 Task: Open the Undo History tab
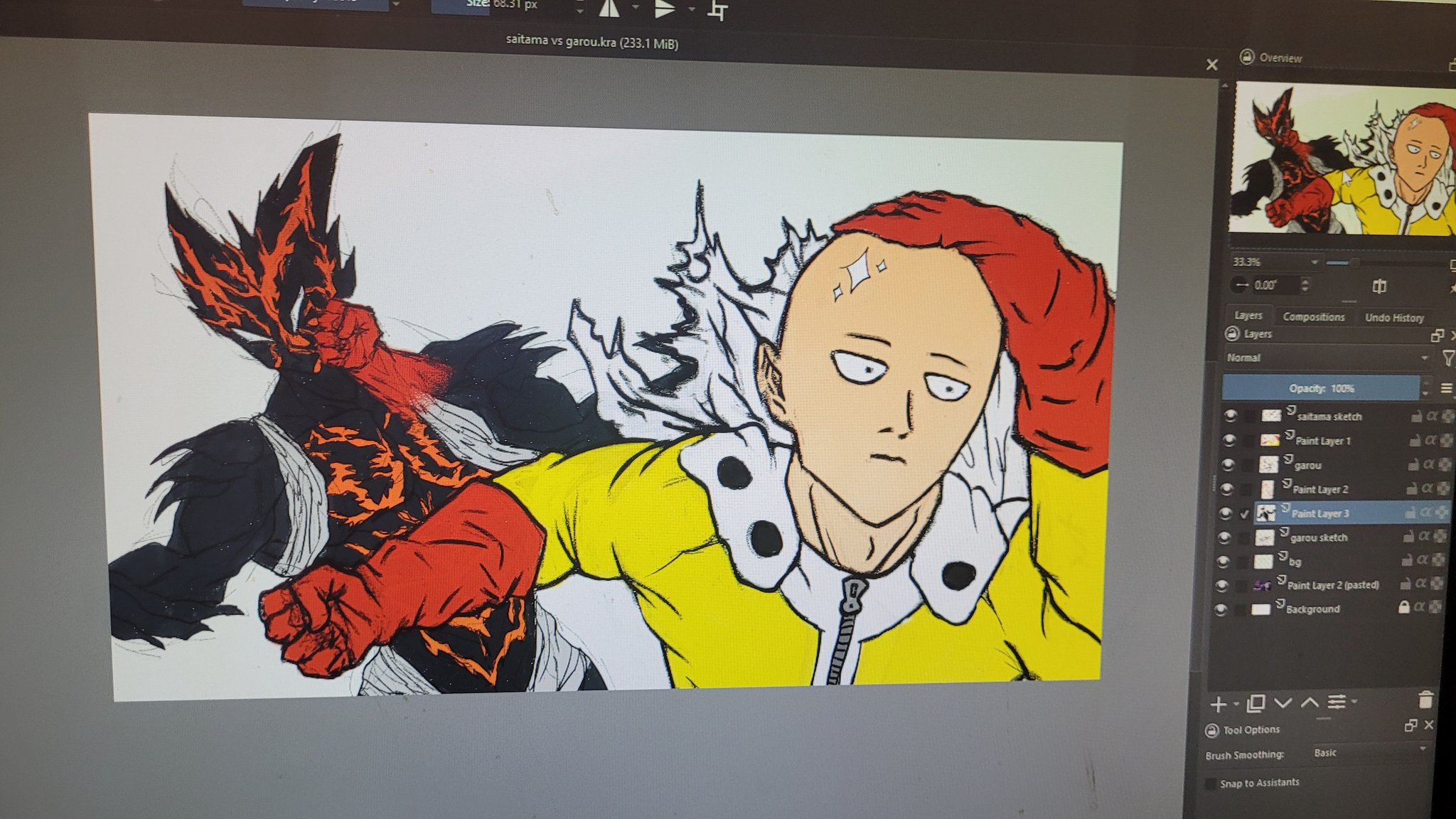click(x=1393, y=318)
